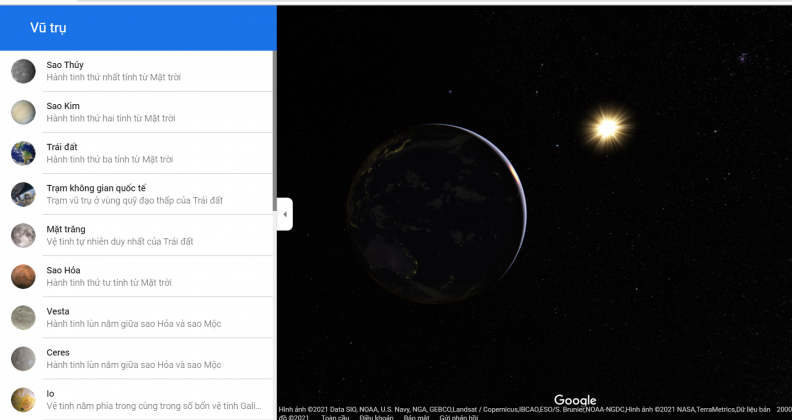Screen dimensions: 792x420
Task: Click the Google logo at bottom
Action: (x=575, y=400)
